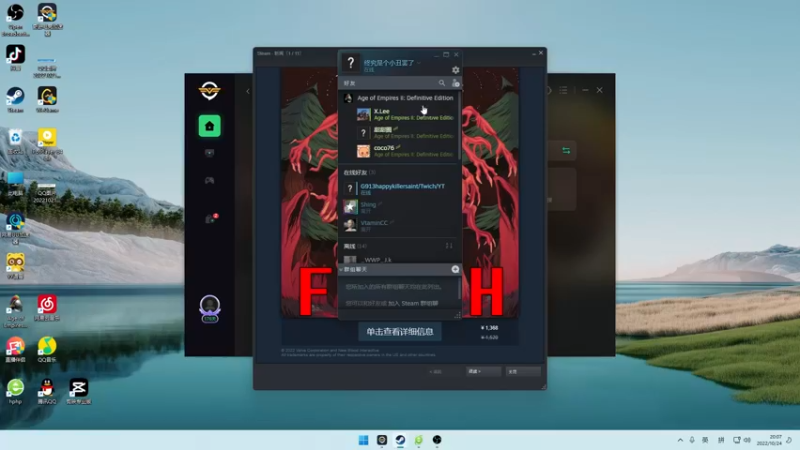Click the taskbar clock and date
The image size is (800, 450).
[x=769, y=440]
